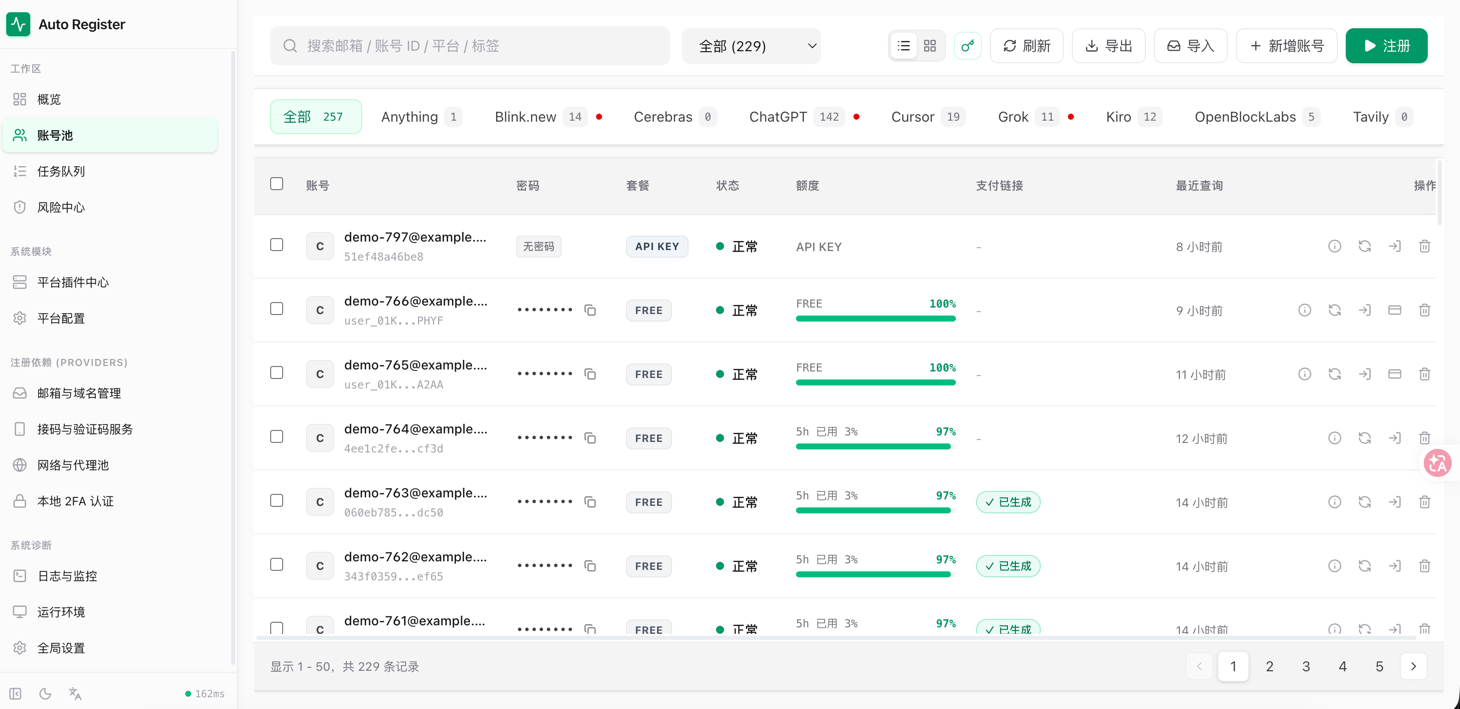Click the green 注册 register button
This screenshot has width=1460, height=709.
(x=1387, y=46)
